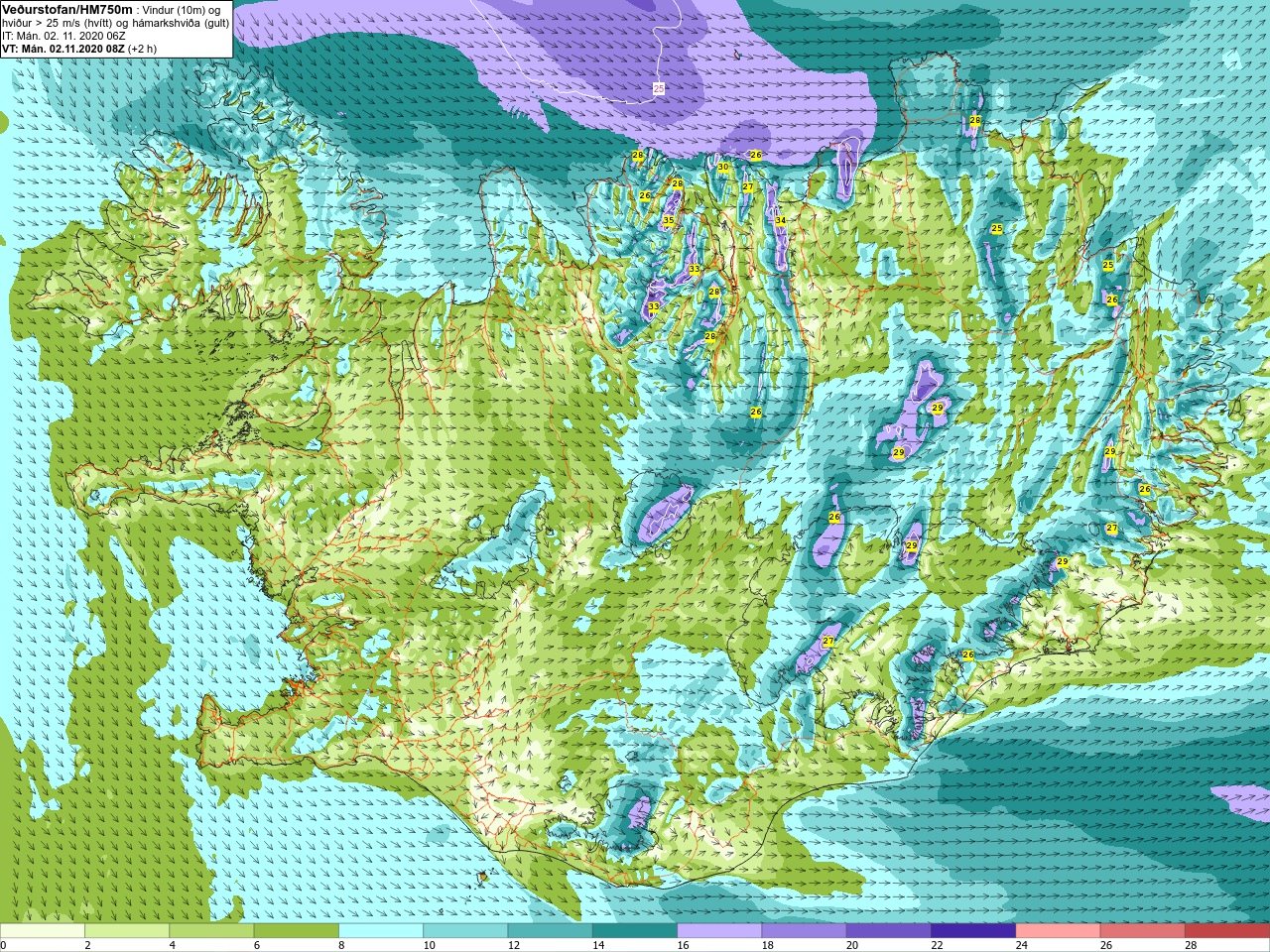This screenshot has height=952, width=1270.
Task: Select the dark teal 14–16 legend swatch
Action: (x=635, y=930)
